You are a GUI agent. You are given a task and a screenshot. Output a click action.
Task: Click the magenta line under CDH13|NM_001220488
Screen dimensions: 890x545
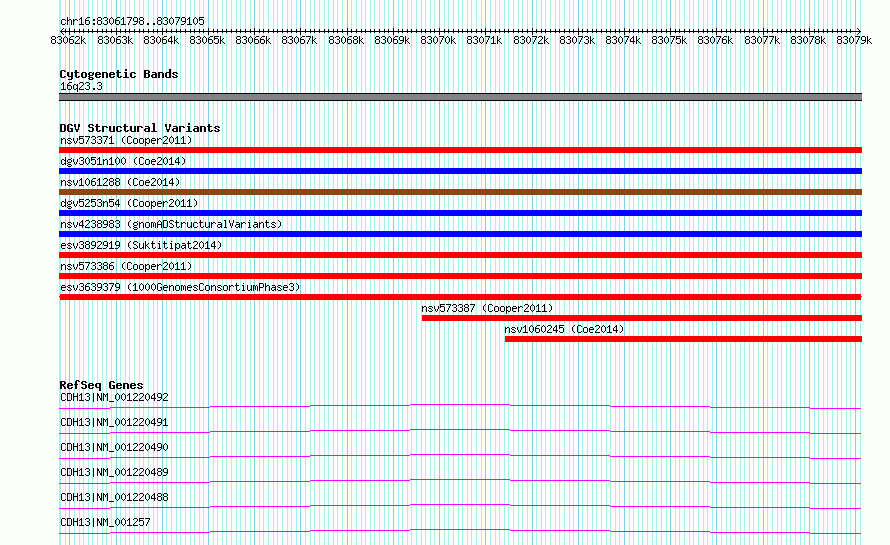click(460, 506)
